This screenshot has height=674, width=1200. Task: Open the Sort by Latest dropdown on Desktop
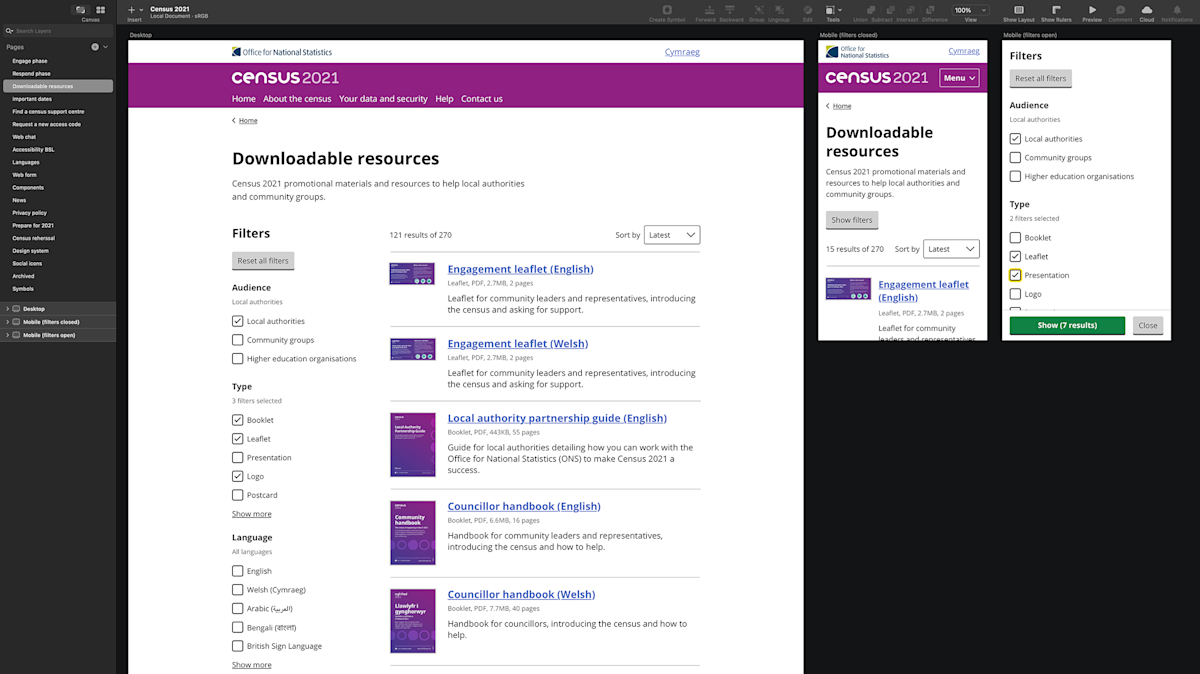(x=672, y=235)
